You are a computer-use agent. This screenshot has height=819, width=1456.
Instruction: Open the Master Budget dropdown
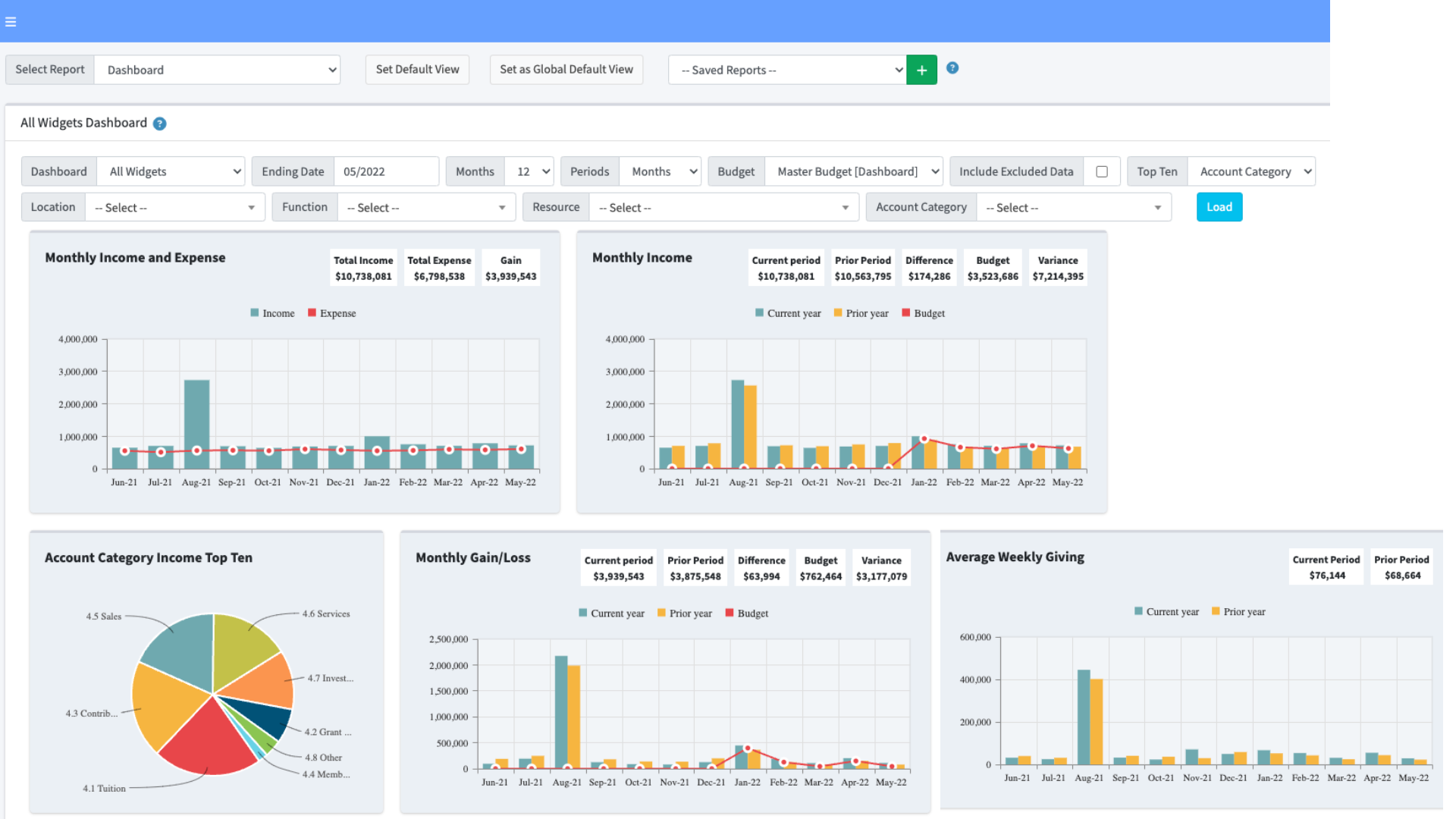[853, 171]
